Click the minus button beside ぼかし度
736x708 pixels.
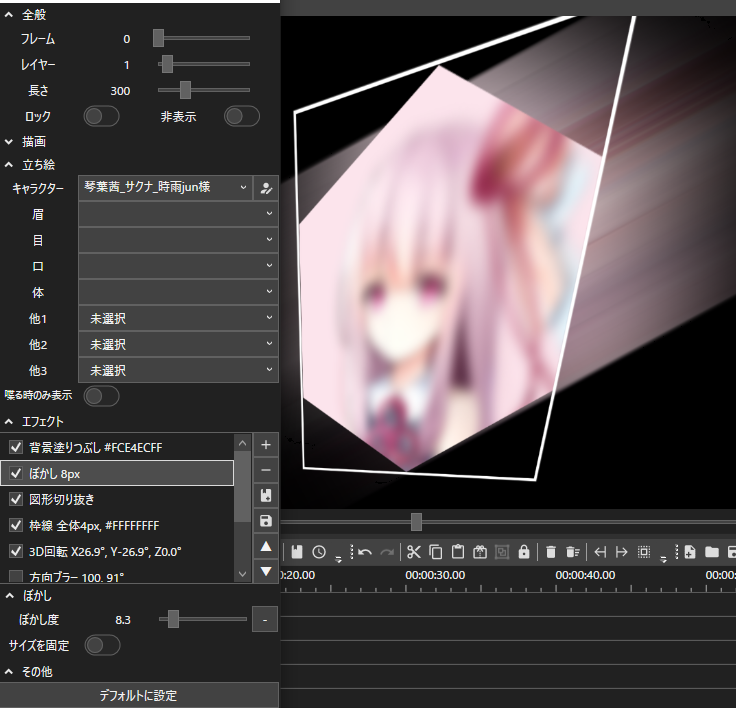265,619
